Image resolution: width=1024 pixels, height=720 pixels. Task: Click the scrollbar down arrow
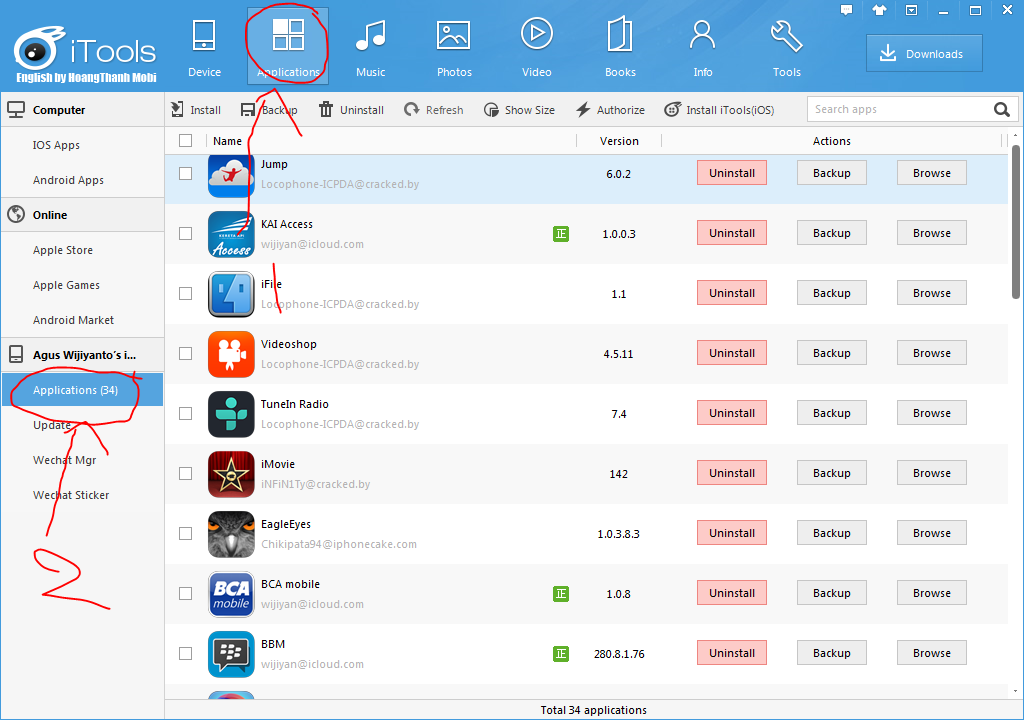click(1015, 691)
